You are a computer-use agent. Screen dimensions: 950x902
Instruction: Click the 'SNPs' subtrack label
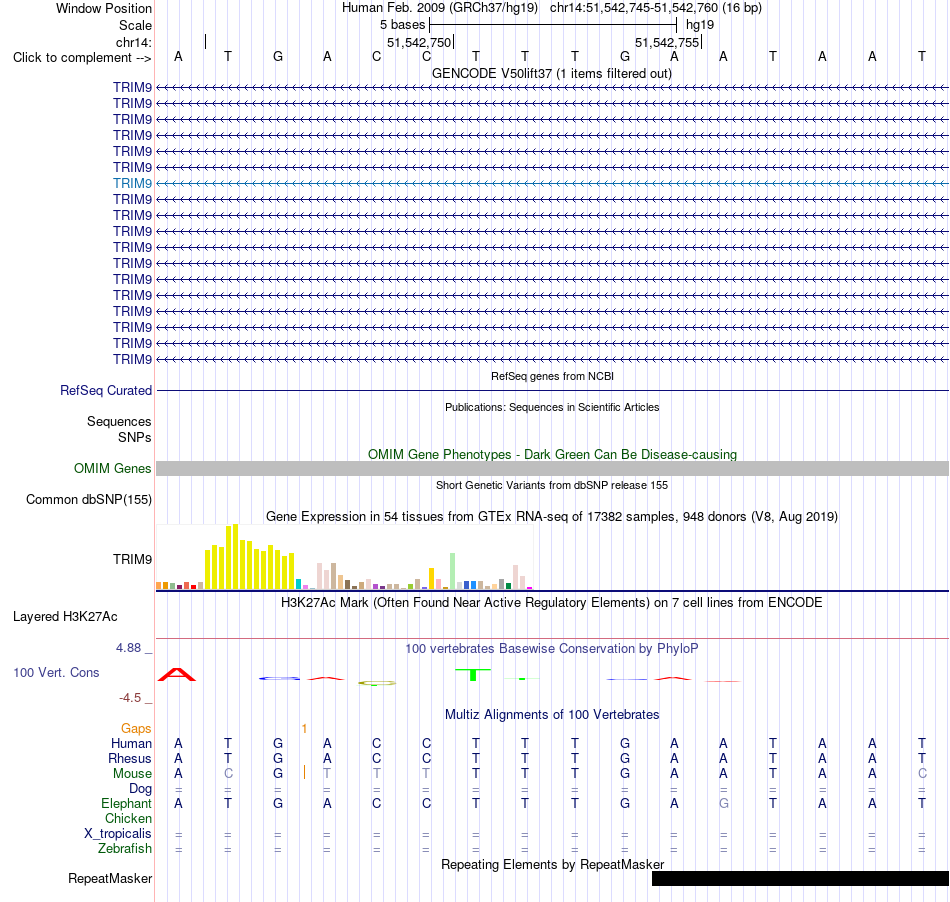coord(135,437)
